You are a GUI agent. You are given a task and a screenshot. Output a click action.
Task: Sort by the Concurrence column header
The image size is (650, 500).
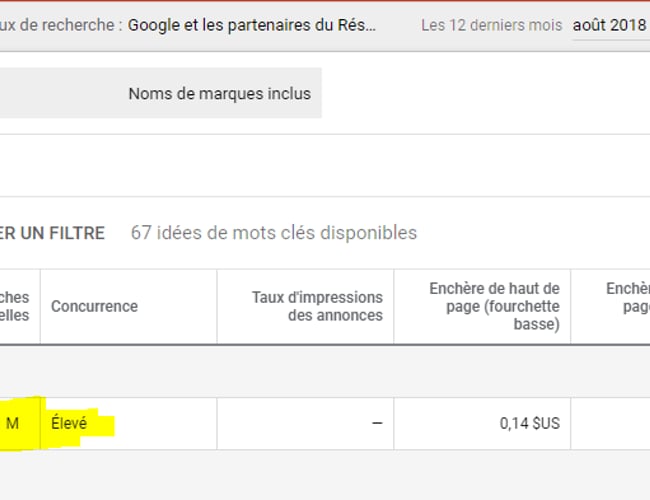(95, 306)
